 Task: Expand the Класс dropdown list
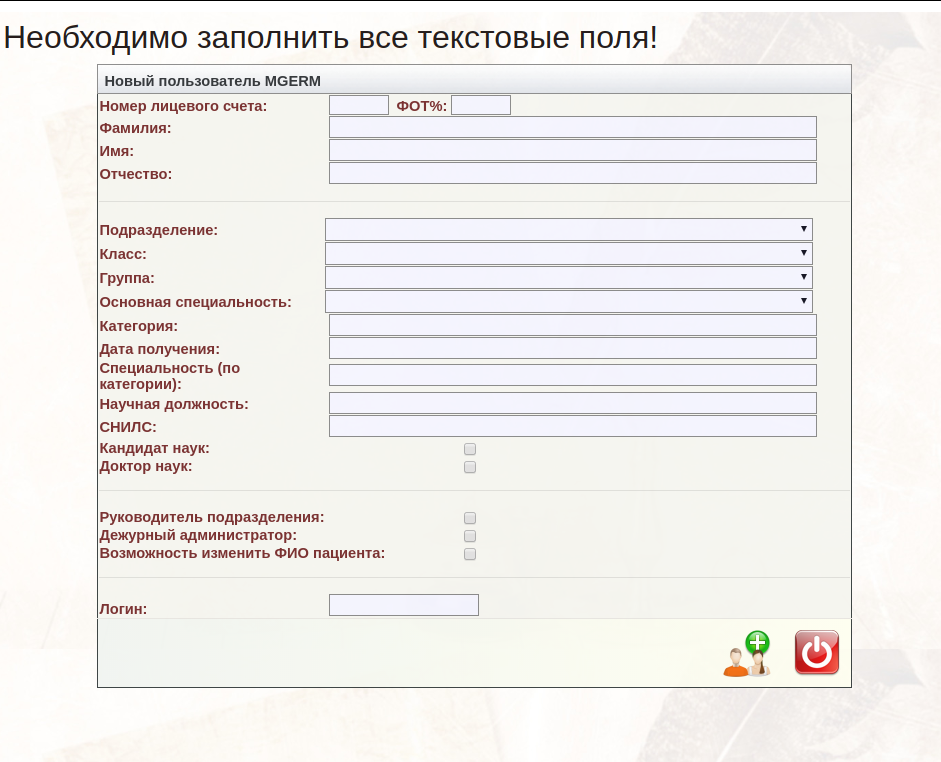[x=568, y=254]
